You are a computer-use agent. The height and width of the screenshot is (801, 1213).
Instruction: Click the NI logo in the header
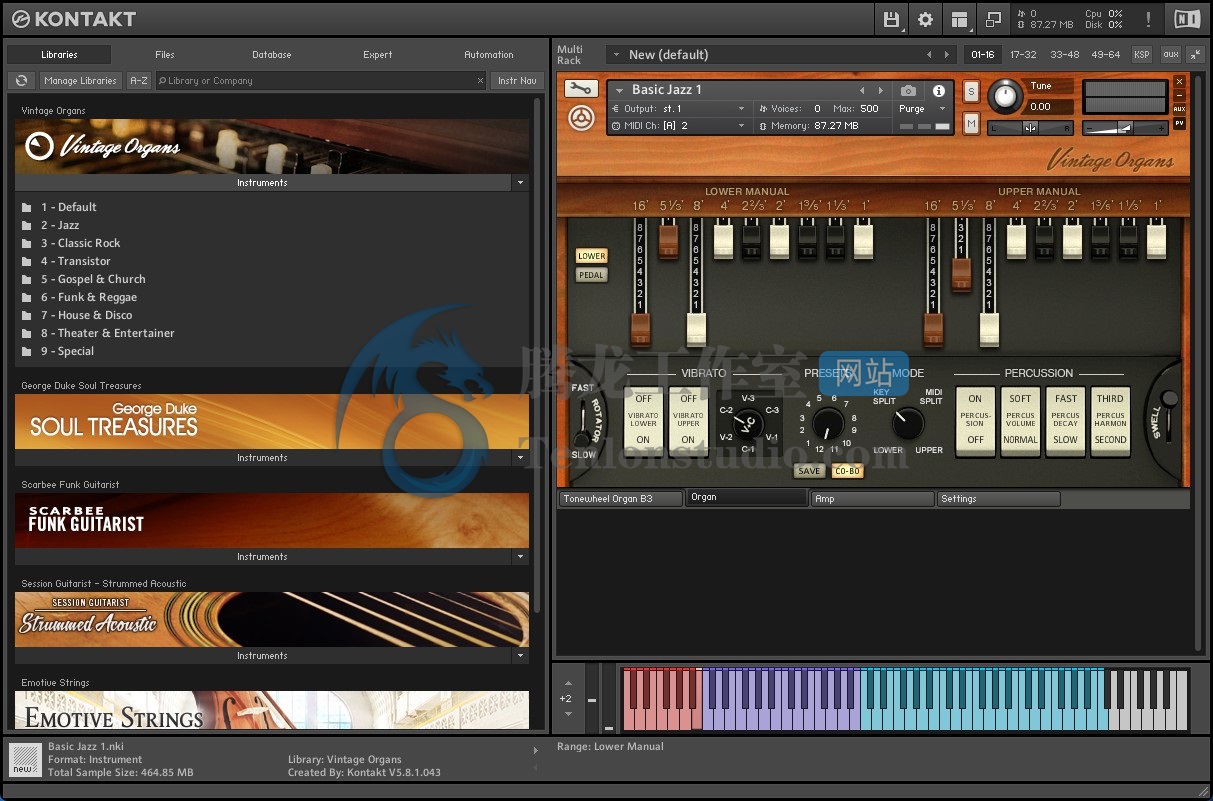click(1187, 18)
